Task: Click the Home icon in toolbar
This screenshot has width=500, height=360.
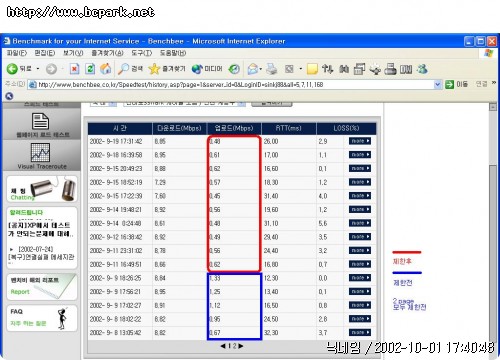Action: pos(106,69)
